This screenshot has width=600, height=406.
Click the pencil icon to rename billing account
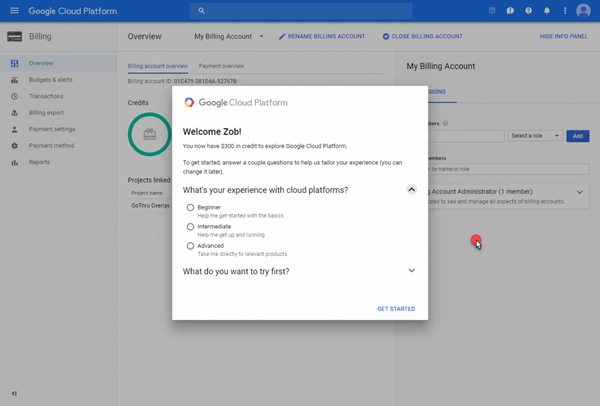tap(282, 36)
